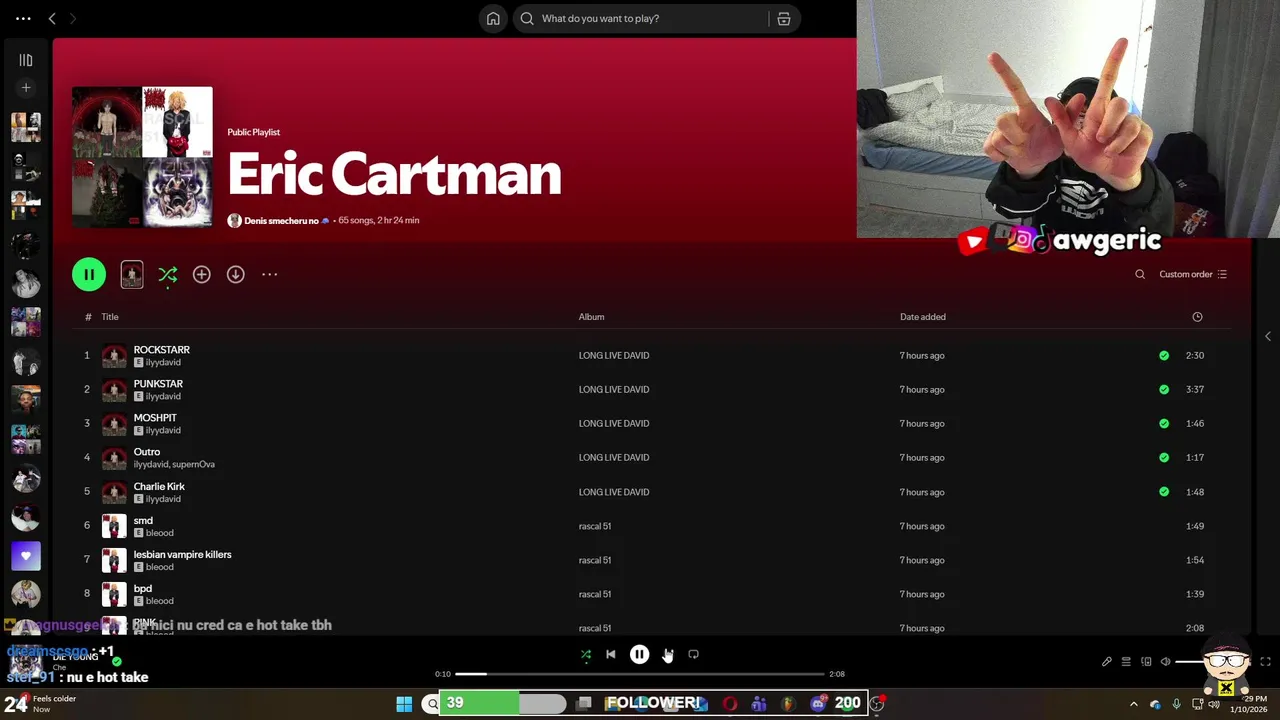This screenshot has height=720, width=1280.
Task: Search within the playlist magnifier icon
Action: [1140, 274]
